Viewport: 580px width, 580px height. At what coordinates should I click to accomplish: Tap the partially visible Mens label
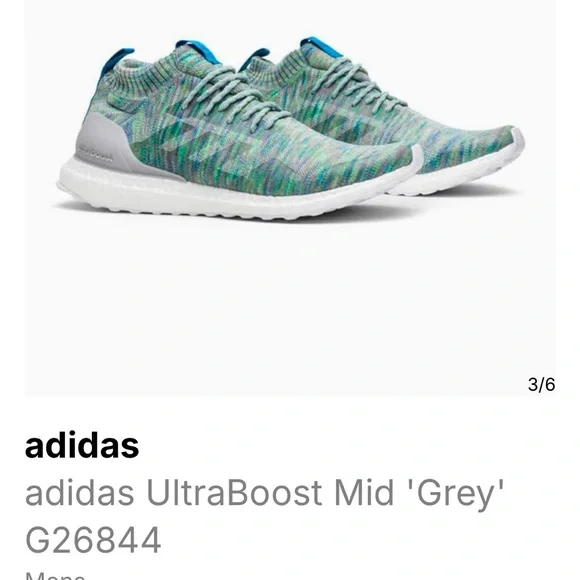pyautogui.click(x=55, y=576)
